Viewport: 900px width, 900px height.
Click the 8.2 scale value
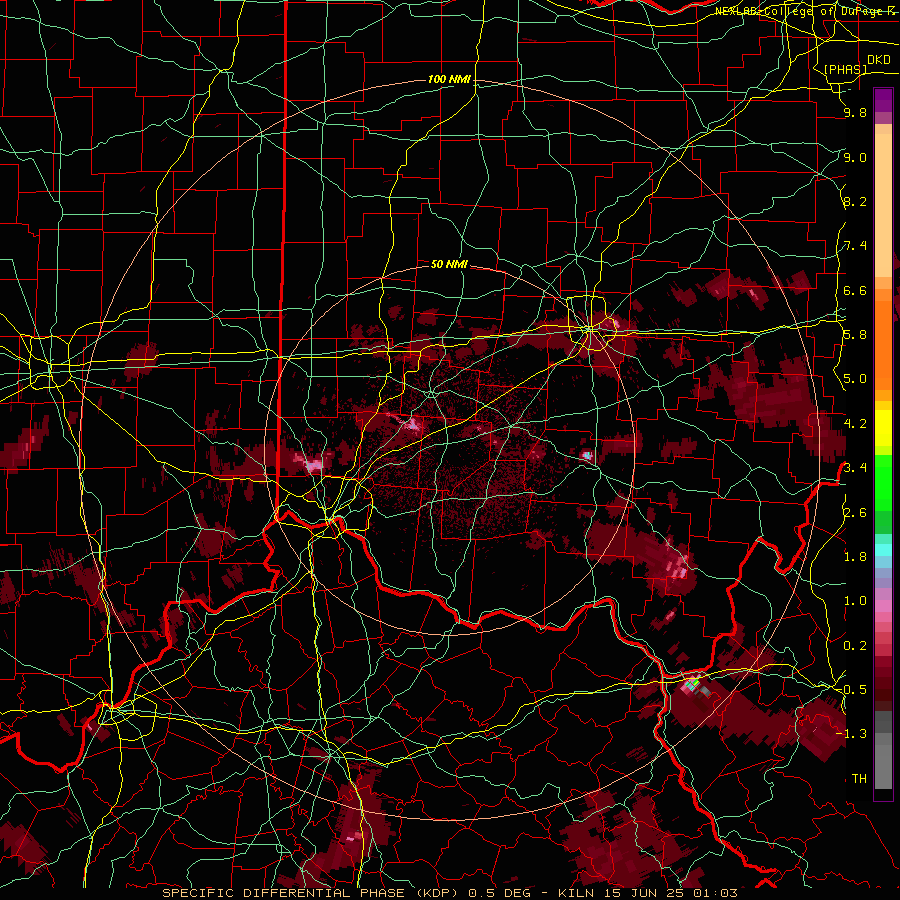(x=855, y=201)
